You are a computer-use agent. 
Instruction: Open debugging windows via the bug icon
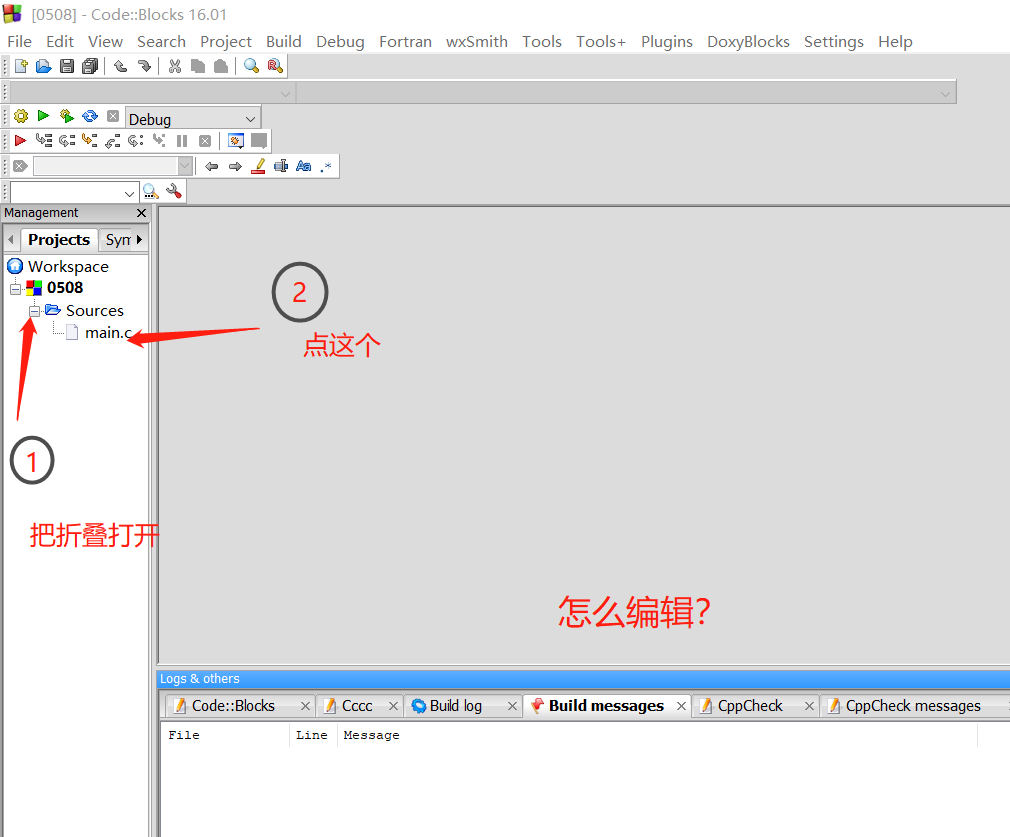(x=234, y=140)
